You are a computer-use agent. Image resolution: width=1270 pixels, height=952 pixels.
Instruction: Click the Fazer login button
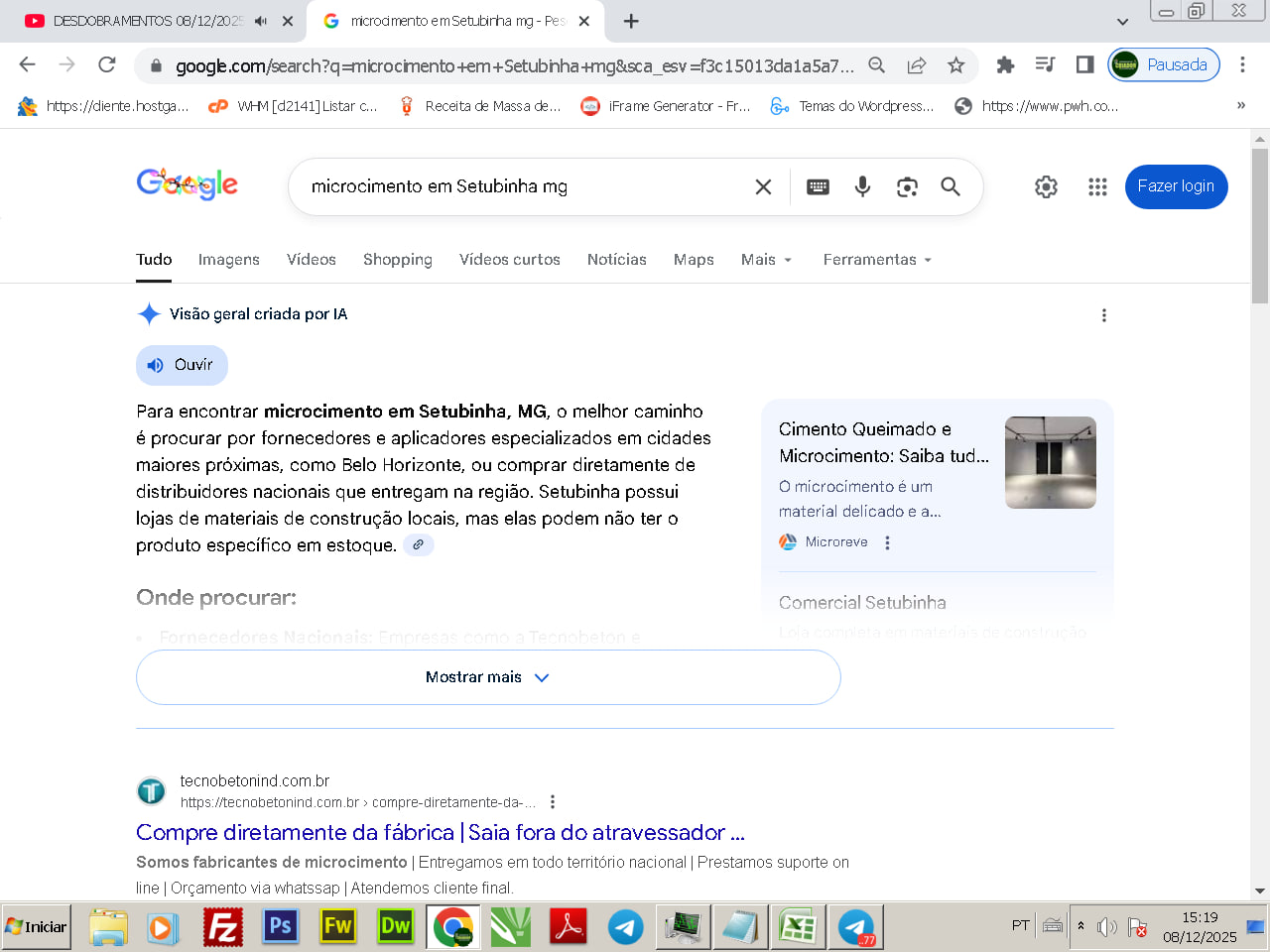[x=1176, y=186]
